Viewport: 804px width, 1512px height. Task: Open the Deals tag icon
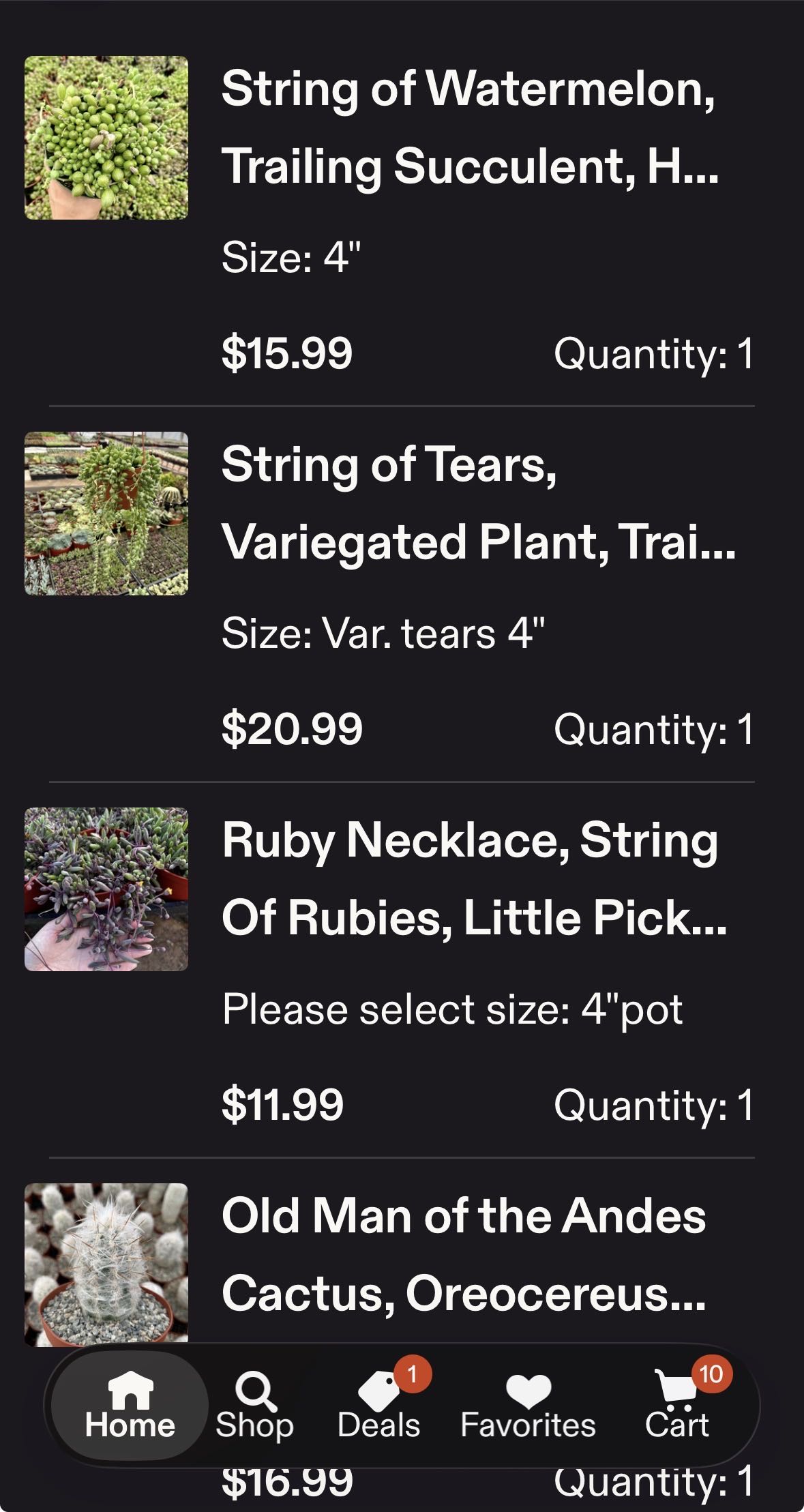[378, 1391]
